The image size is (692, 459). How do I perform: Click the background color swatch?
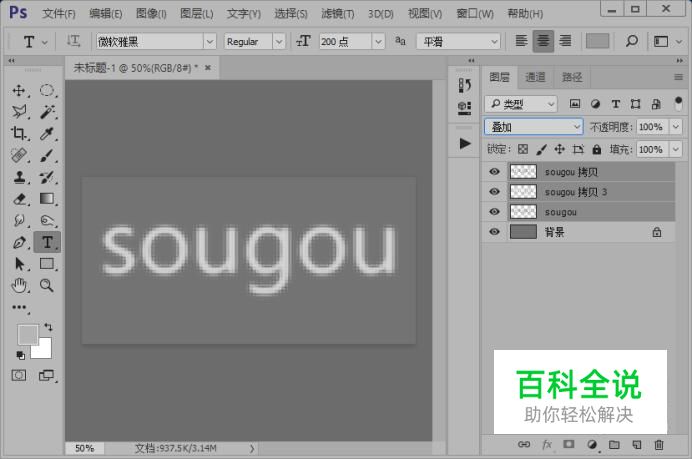click(x=44, y=351)
